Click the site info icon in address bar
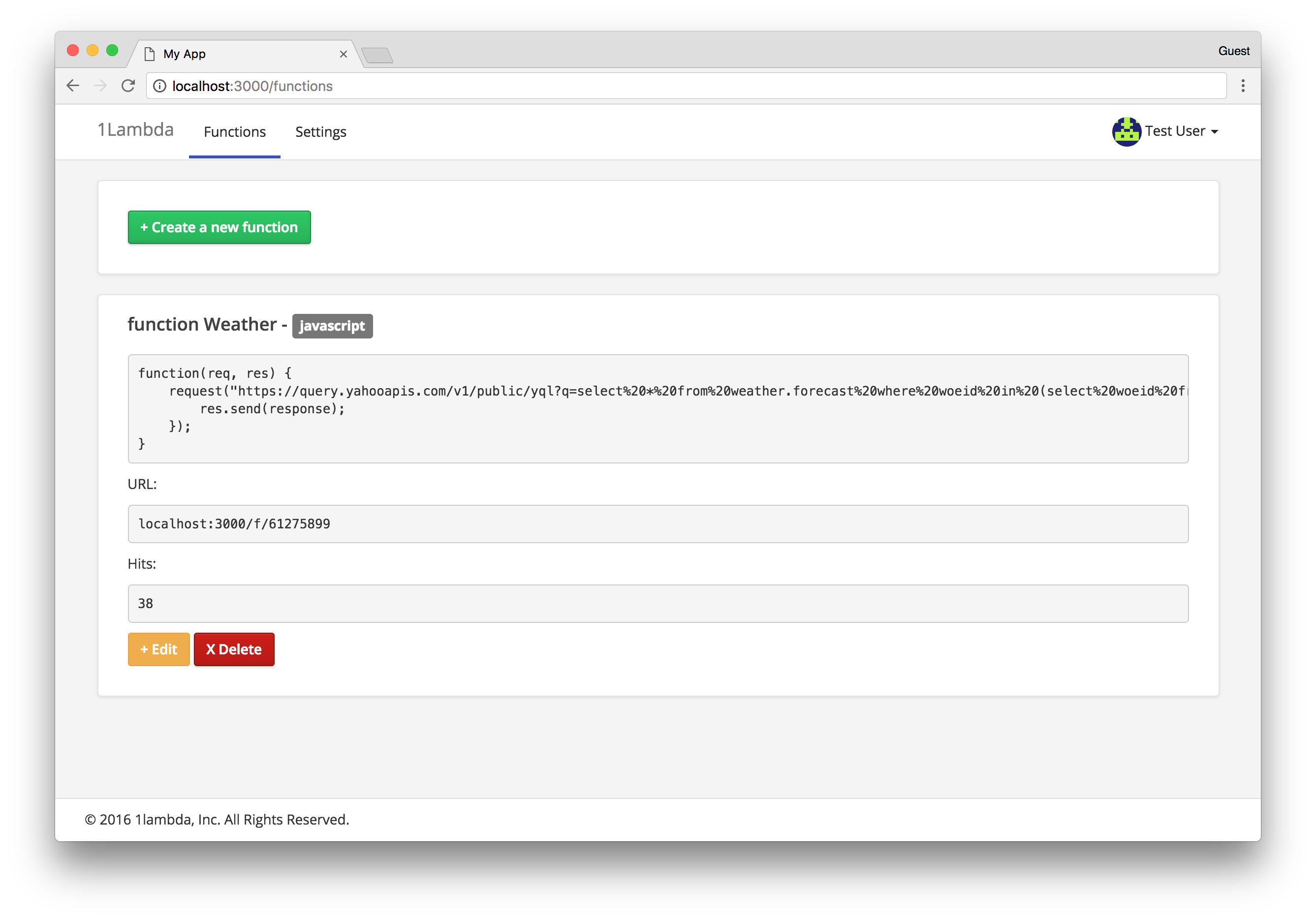The width and height of the screenshot is (1316, 920). pyautogui.click(x=160, y=86)
